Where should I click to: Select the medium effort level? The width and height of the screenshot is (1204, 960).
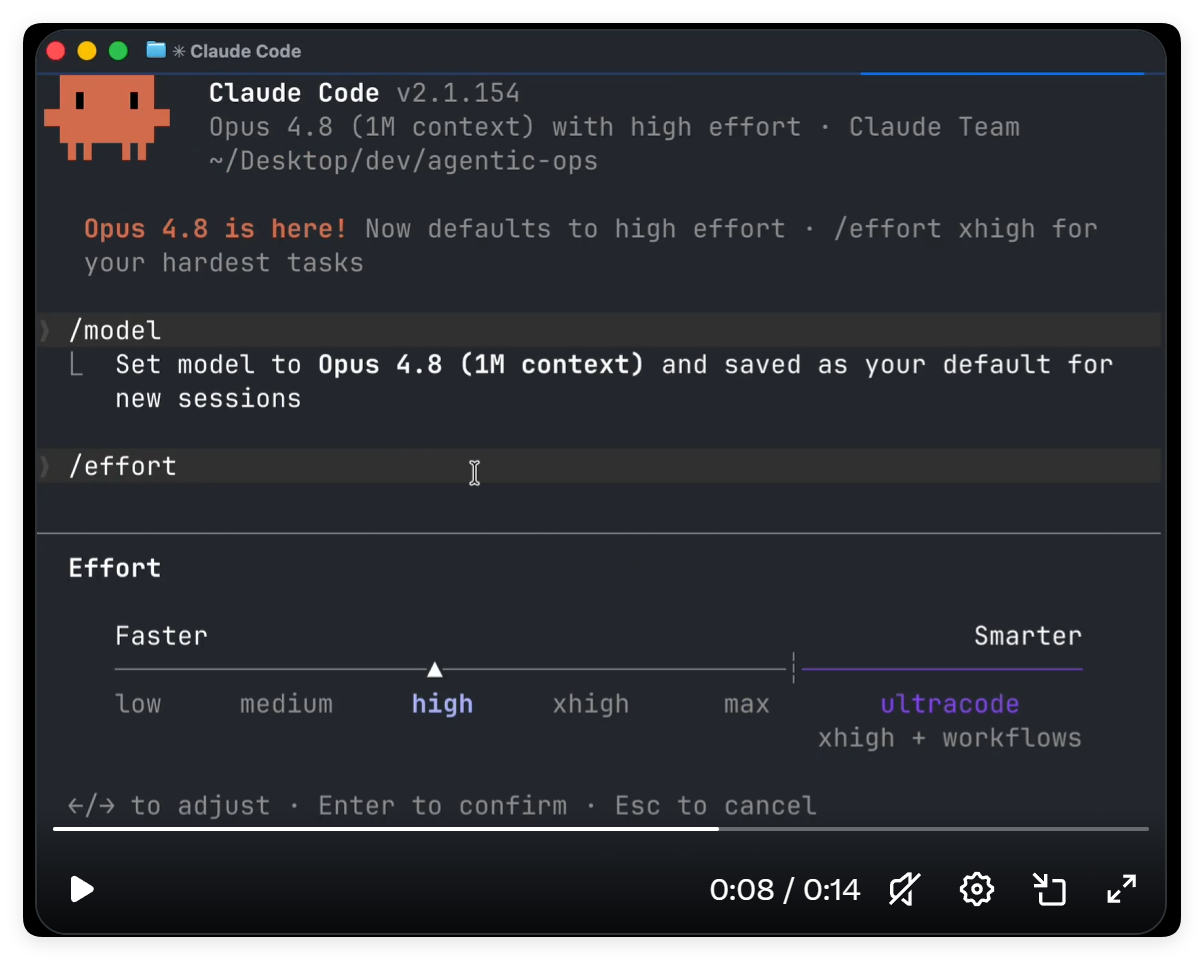pyautogui.click(x=286, y=704)
